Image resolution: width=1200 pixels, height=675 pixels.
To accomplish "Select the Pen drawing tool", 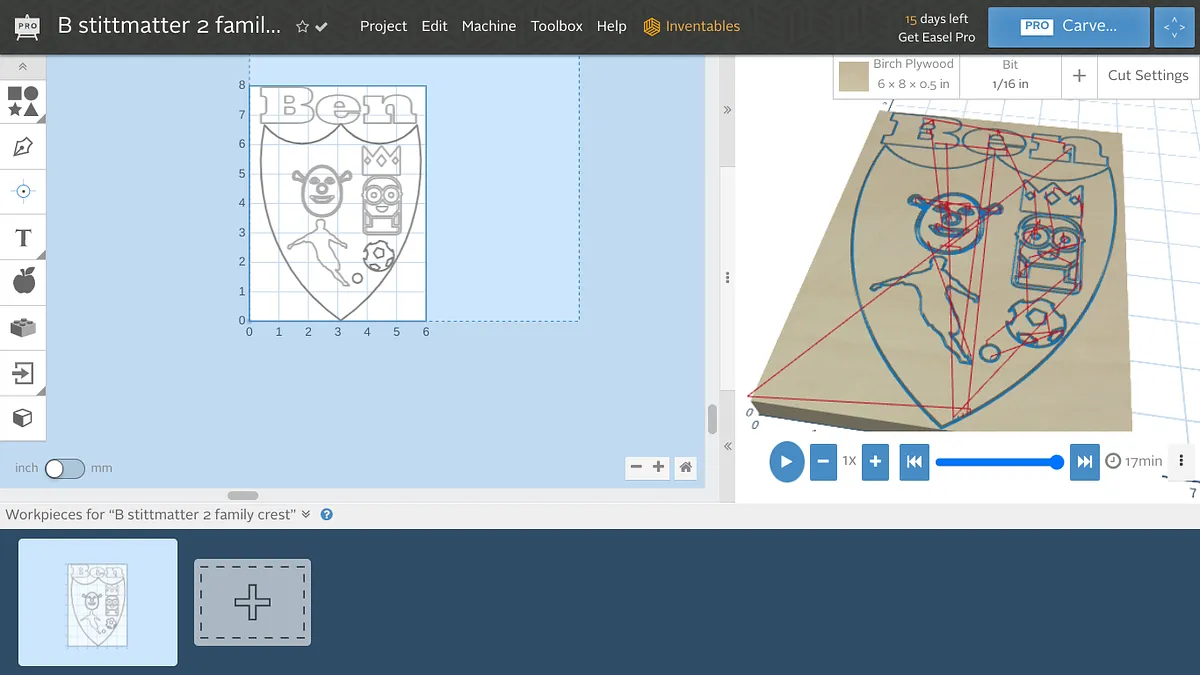I will 23,148.
